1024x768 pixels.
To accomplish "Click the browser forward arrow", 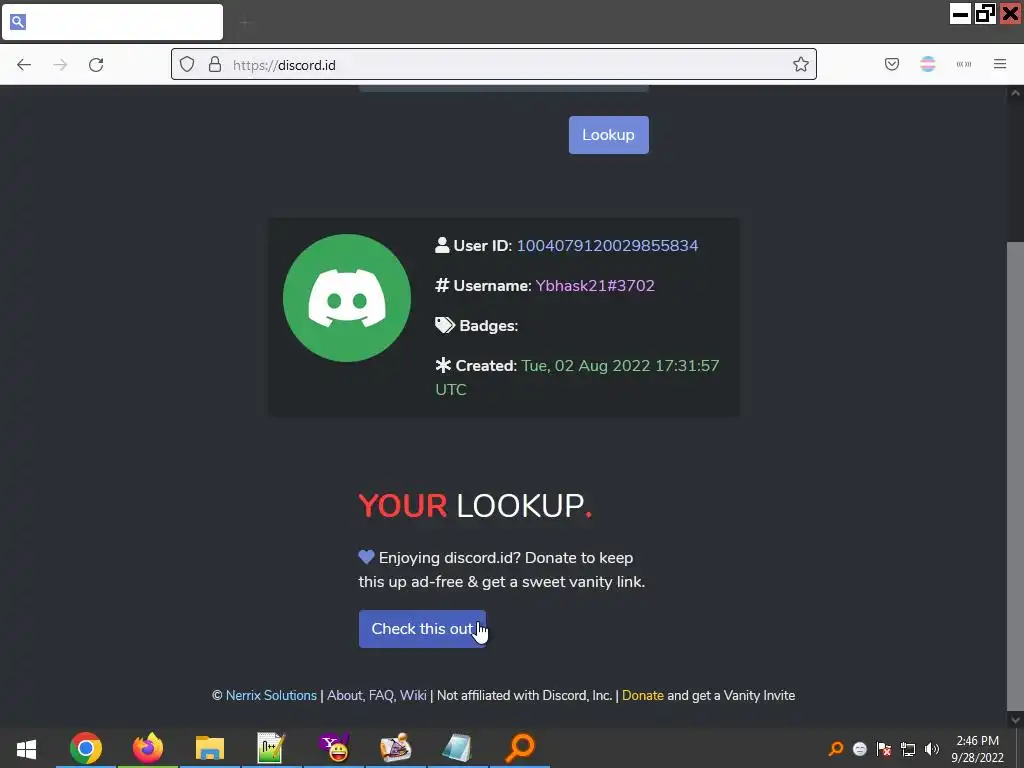I will (60, 65).
